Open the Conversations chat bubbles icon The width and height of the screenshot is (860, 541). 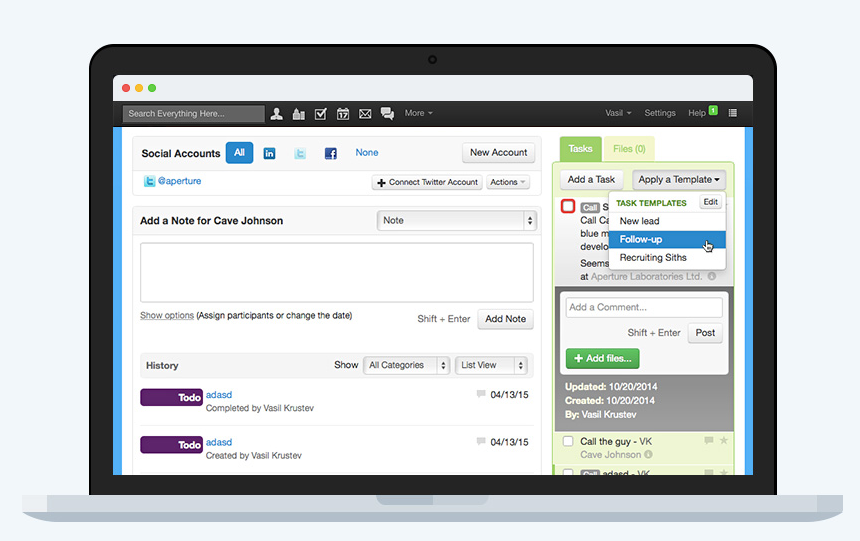pos(387,114)
